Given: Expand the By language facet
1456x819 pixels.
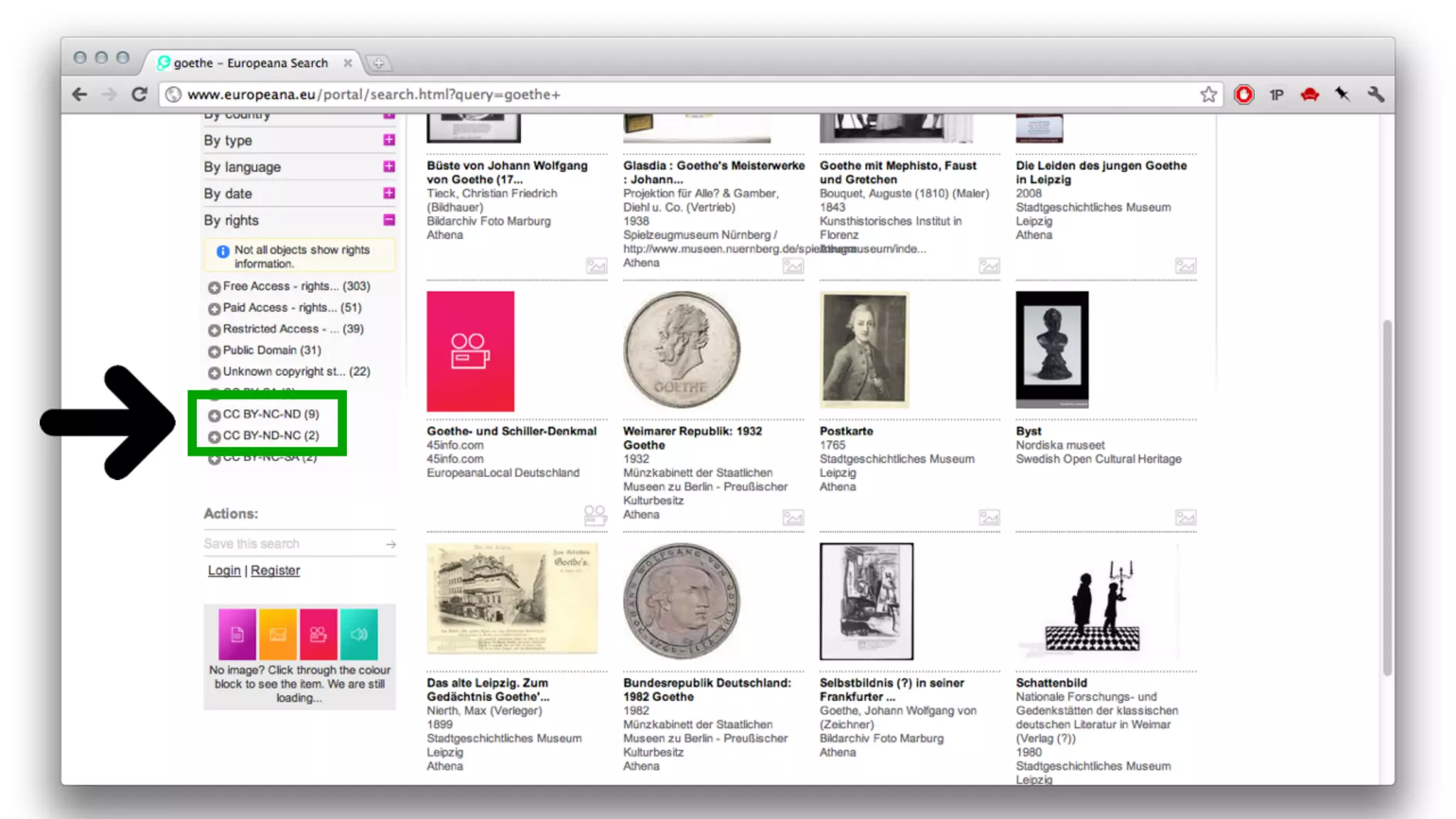Looking at the screenshot, I should point(389,166).
